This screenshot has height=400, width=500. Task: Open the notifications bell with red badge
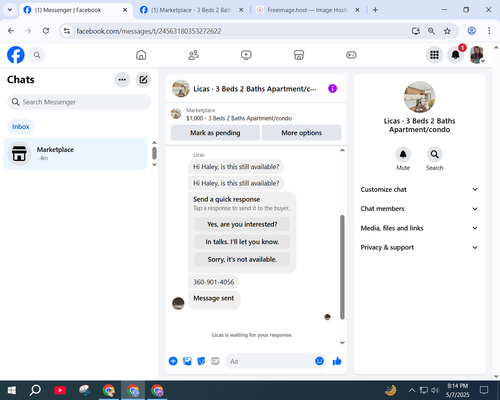456,55
